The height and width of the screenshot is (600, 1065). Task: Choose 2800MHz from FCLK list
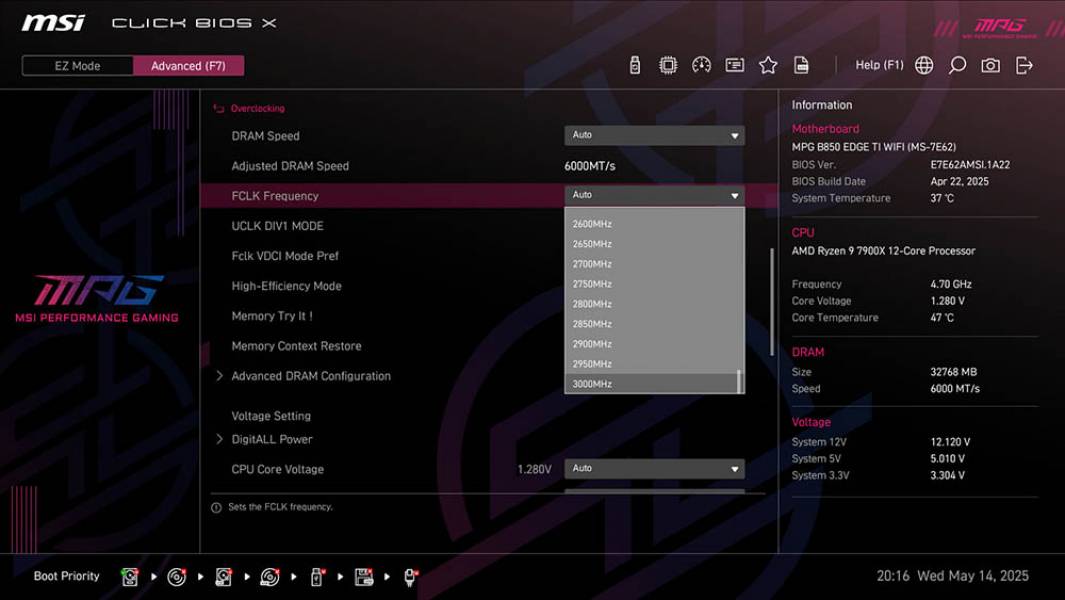(654, 304)
